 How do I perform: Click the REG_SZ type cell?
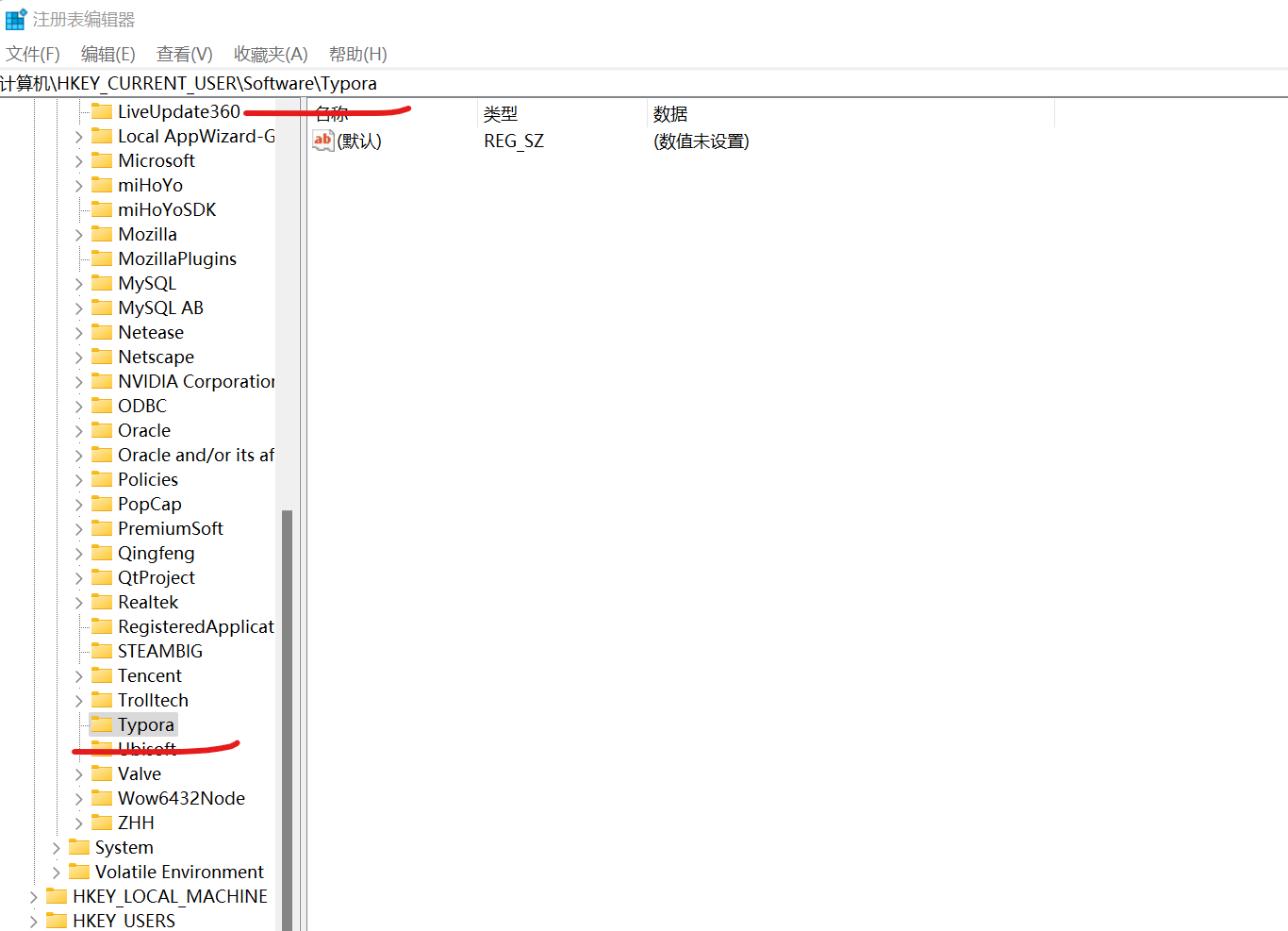(514, 141)
